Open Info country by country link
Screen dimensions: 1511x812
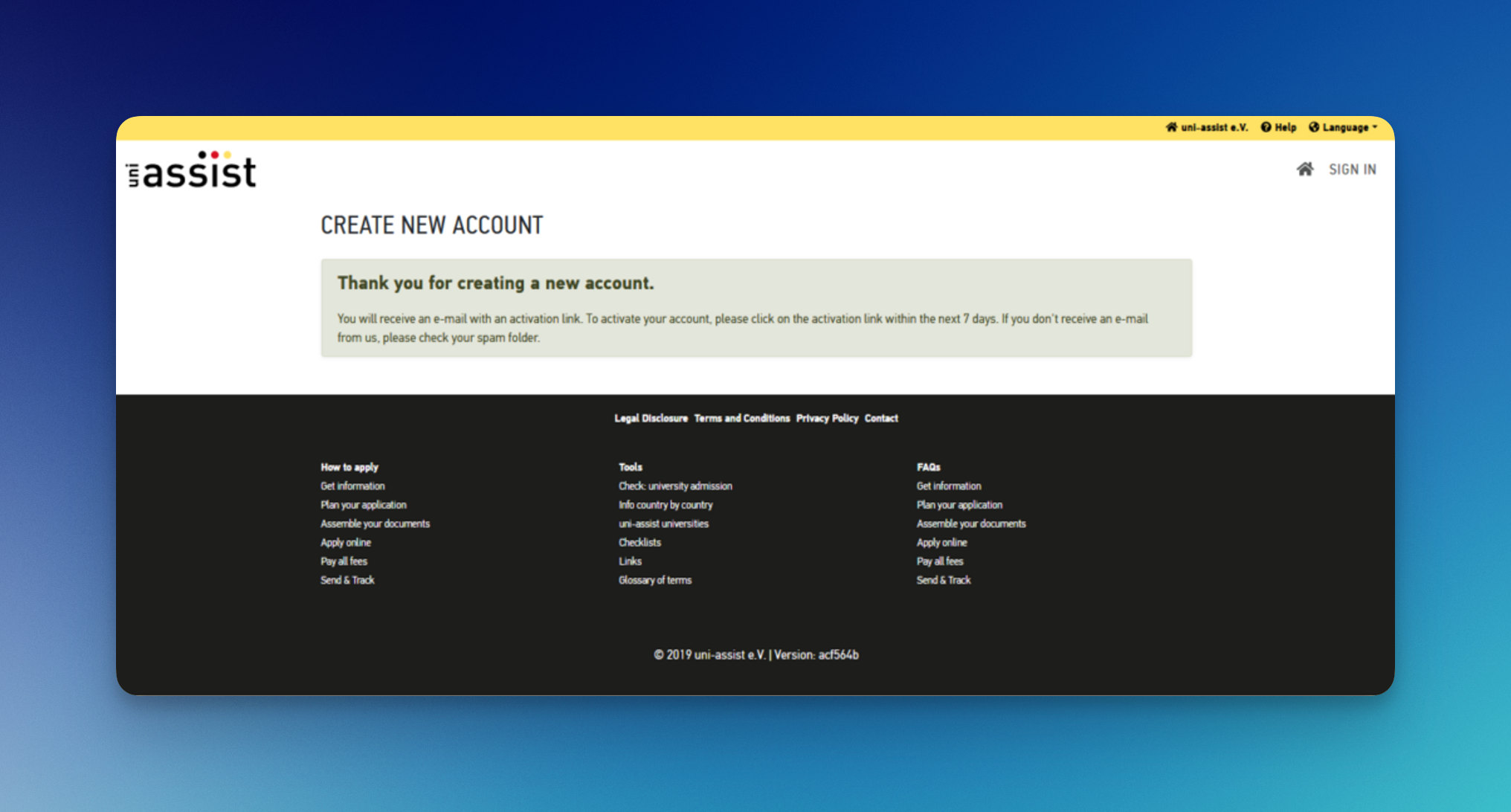tap(666, 504)
